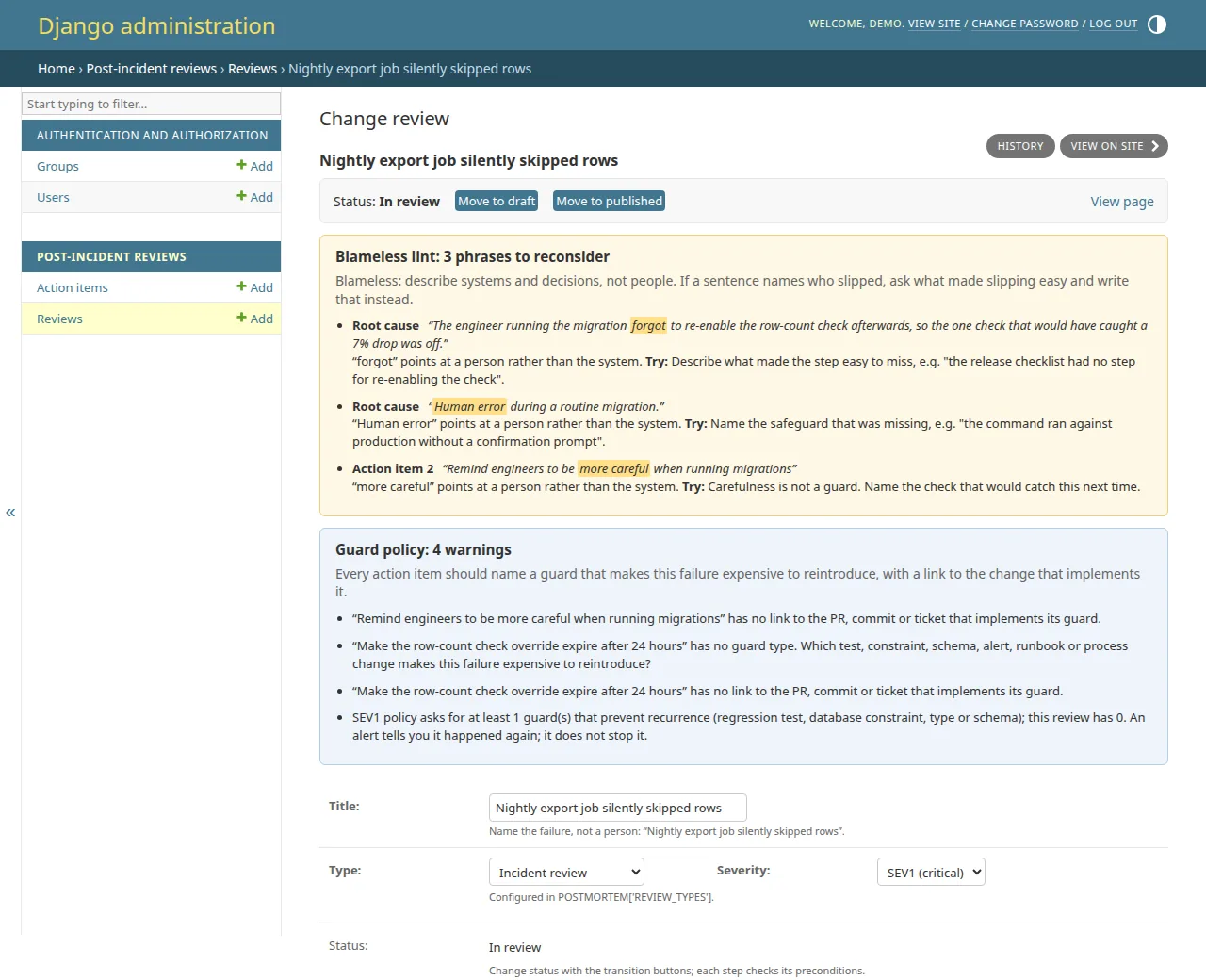
Task: Open the Authentication and Authorization section header
Action: (x=152, y=135)
